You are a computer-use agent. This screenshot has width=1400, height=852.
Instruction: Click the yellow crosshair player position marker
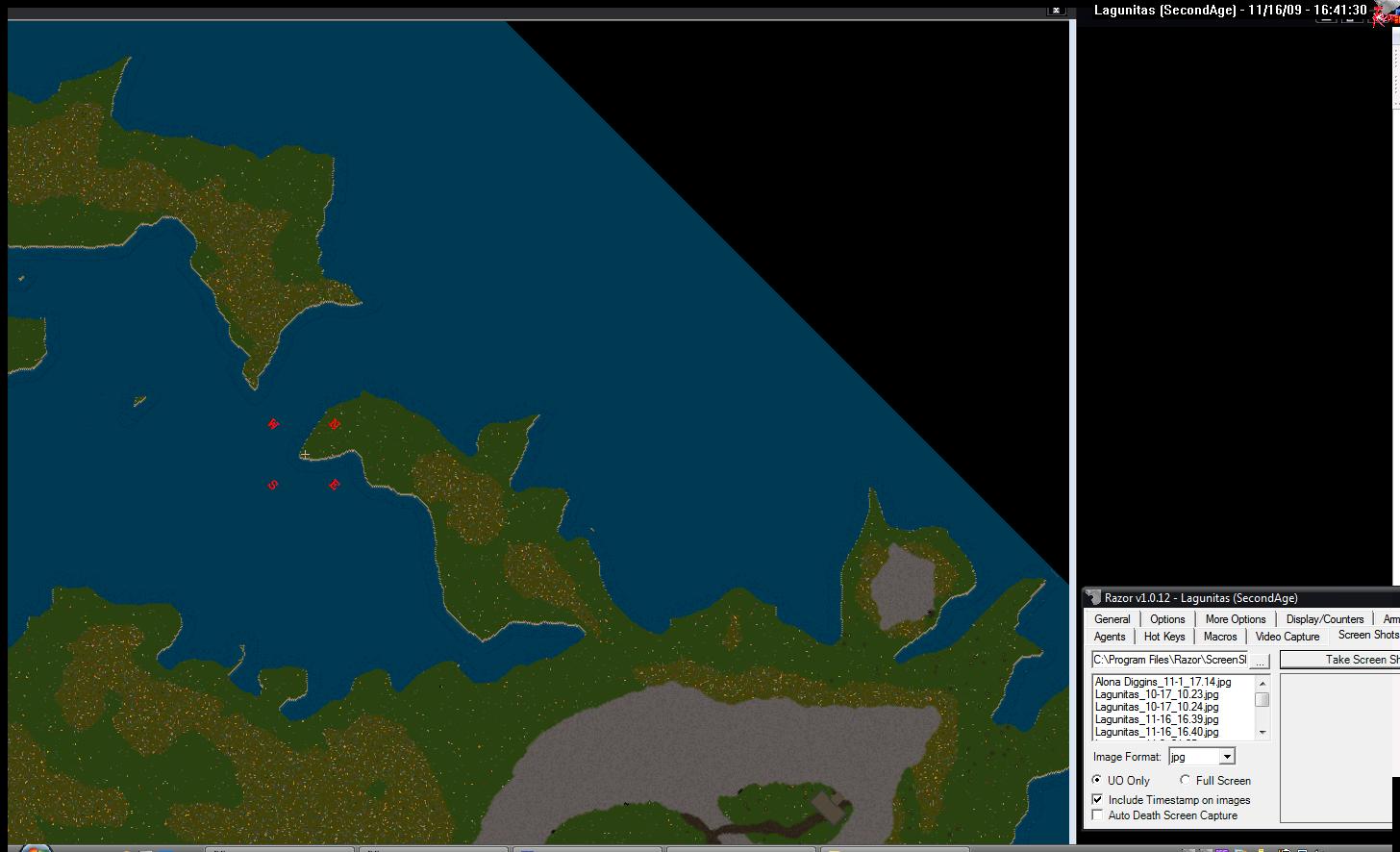305,455
